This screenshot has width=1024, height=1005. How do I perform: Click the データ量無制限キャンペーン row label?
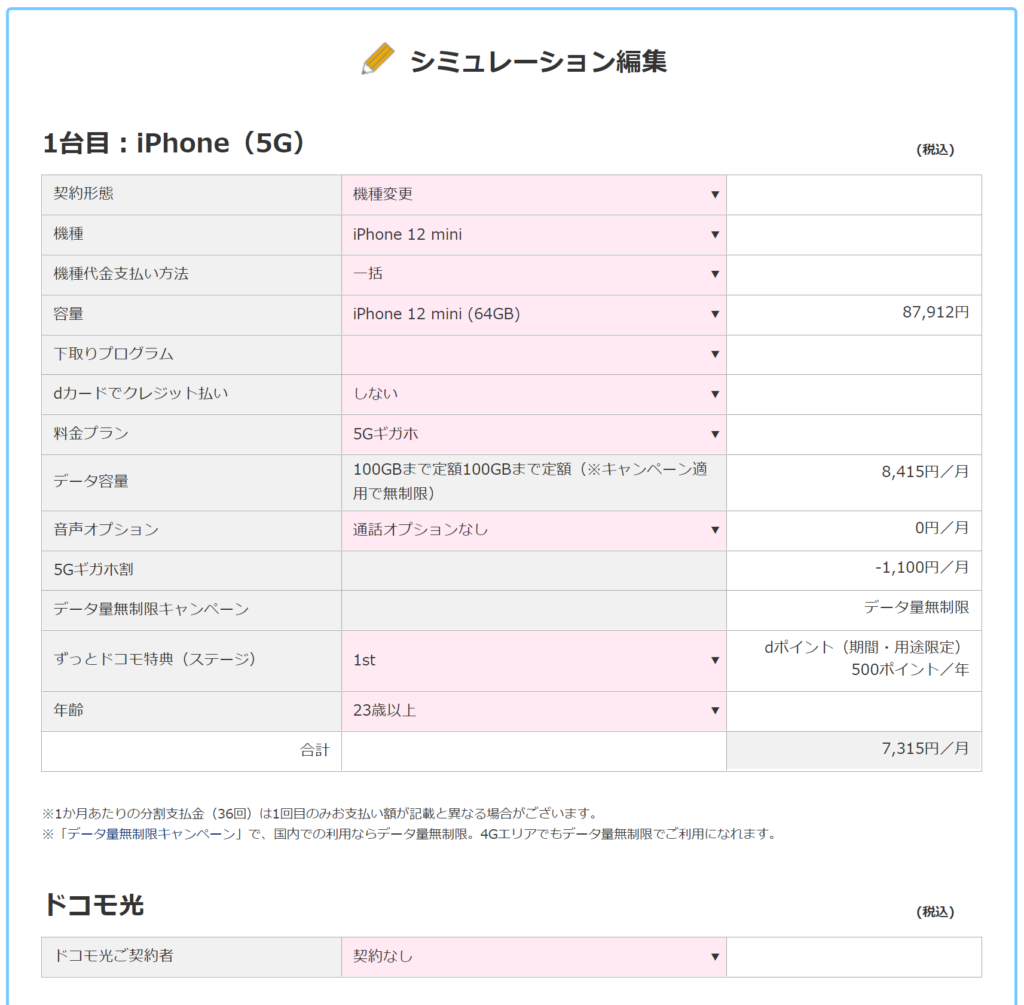(151, 609)
